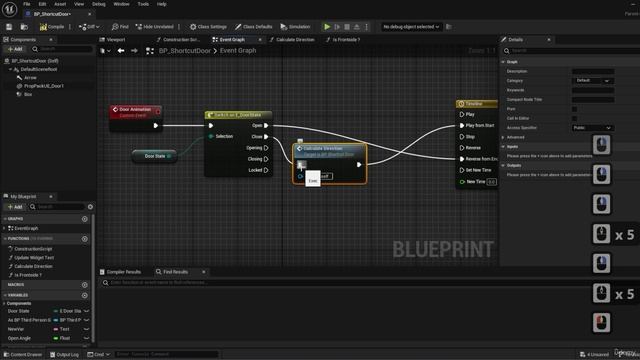Expand the Open Angle variable row chevron
Viewport: 640px width, 360px height.
87,338
